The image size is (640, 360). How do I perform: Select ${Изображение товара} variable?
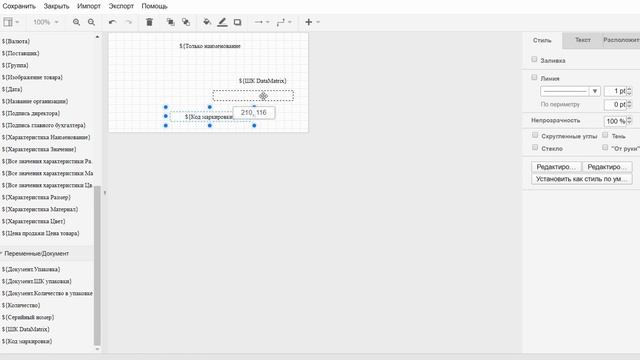pos(32,77)
